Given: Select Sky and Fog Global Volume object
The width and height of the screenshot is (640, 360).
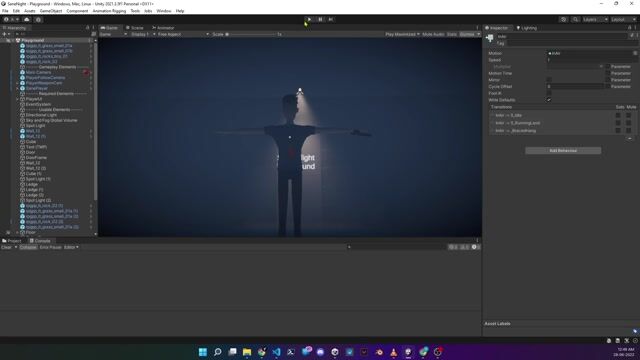Looking at the screenshot, I should [x=51, y=120].
